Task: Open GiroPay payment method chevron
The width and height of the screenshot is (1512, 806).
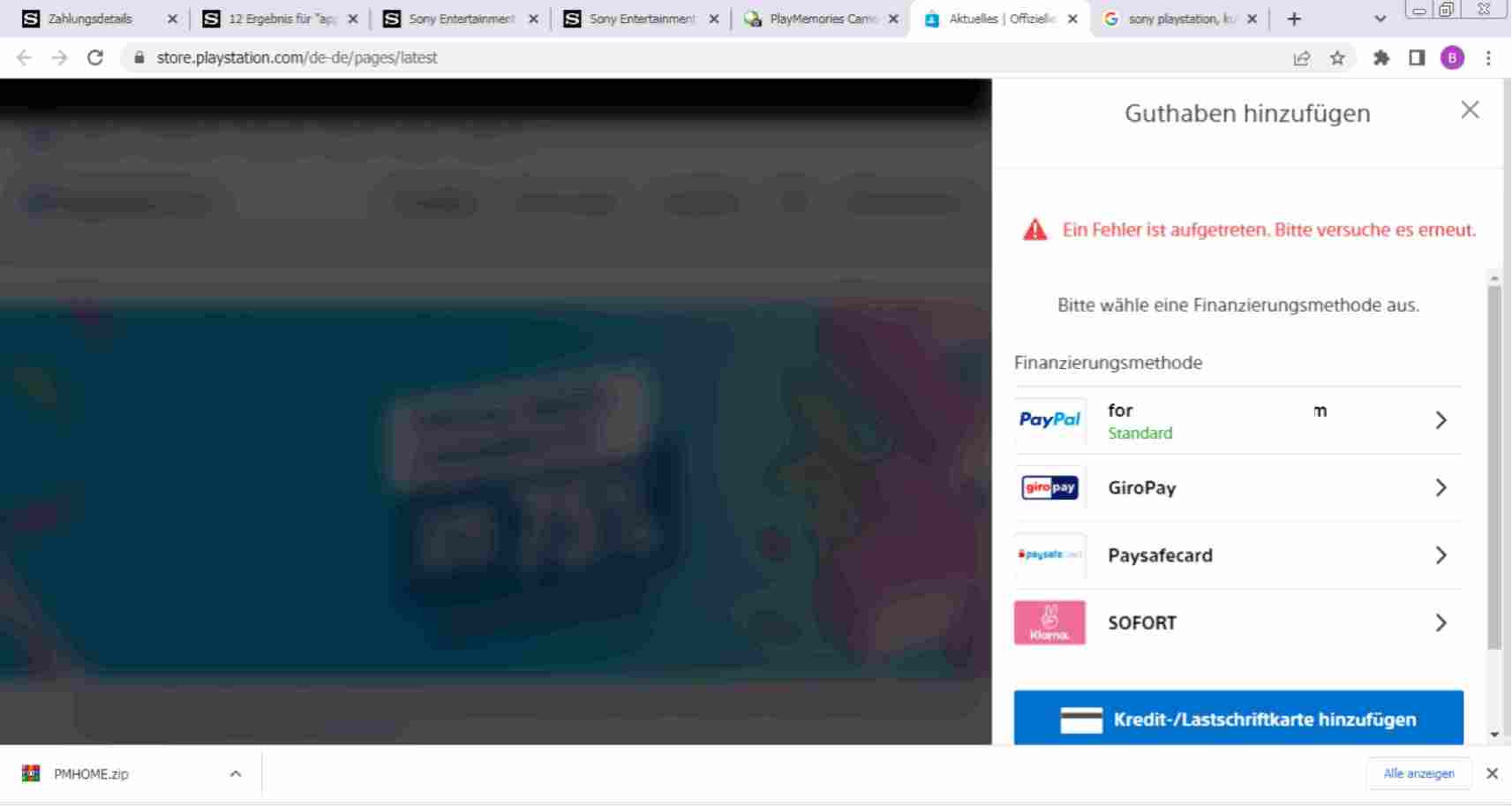Action: click(1441, 487)
